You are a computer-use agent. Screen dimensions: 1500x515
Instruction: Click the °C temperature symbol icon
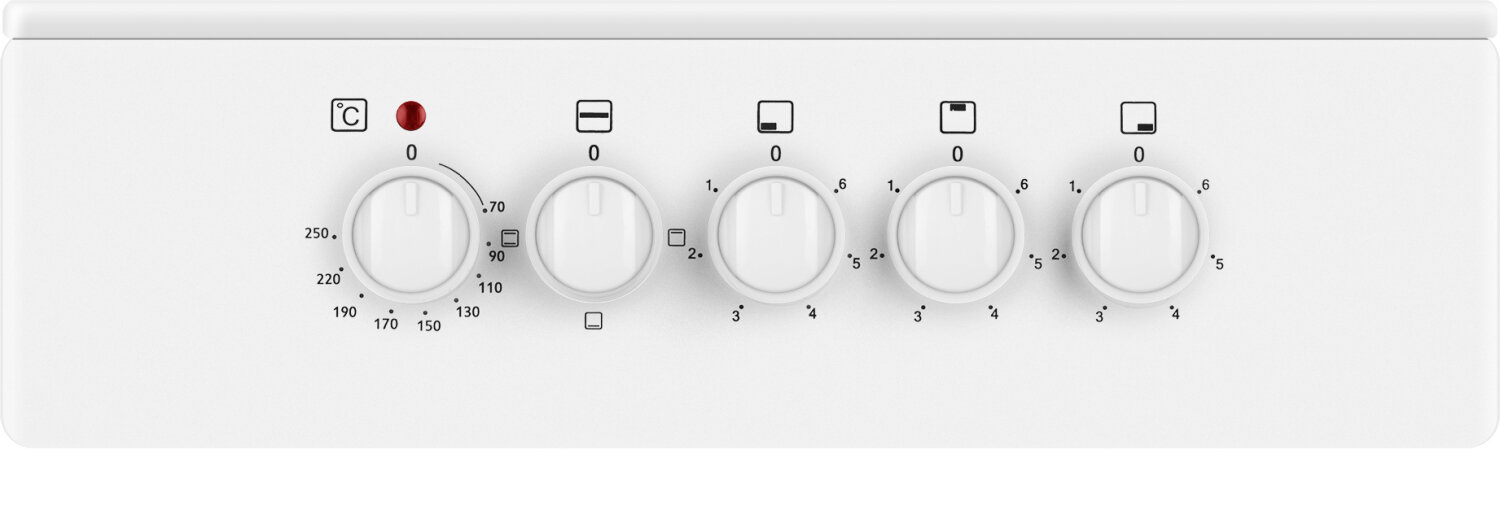(x=349, y=116)
